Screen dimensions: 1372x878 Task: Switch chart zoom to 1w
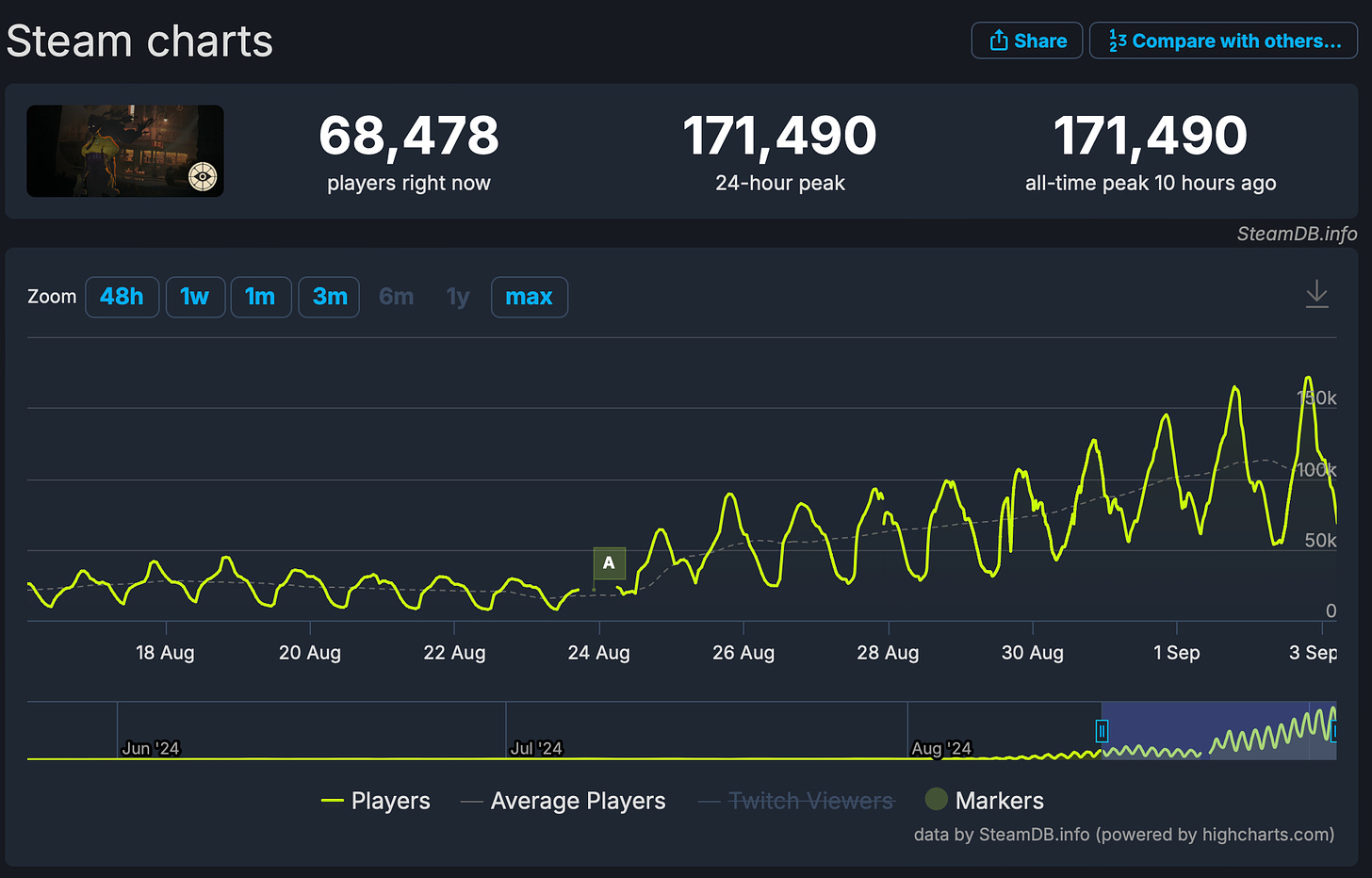(195, 297)
